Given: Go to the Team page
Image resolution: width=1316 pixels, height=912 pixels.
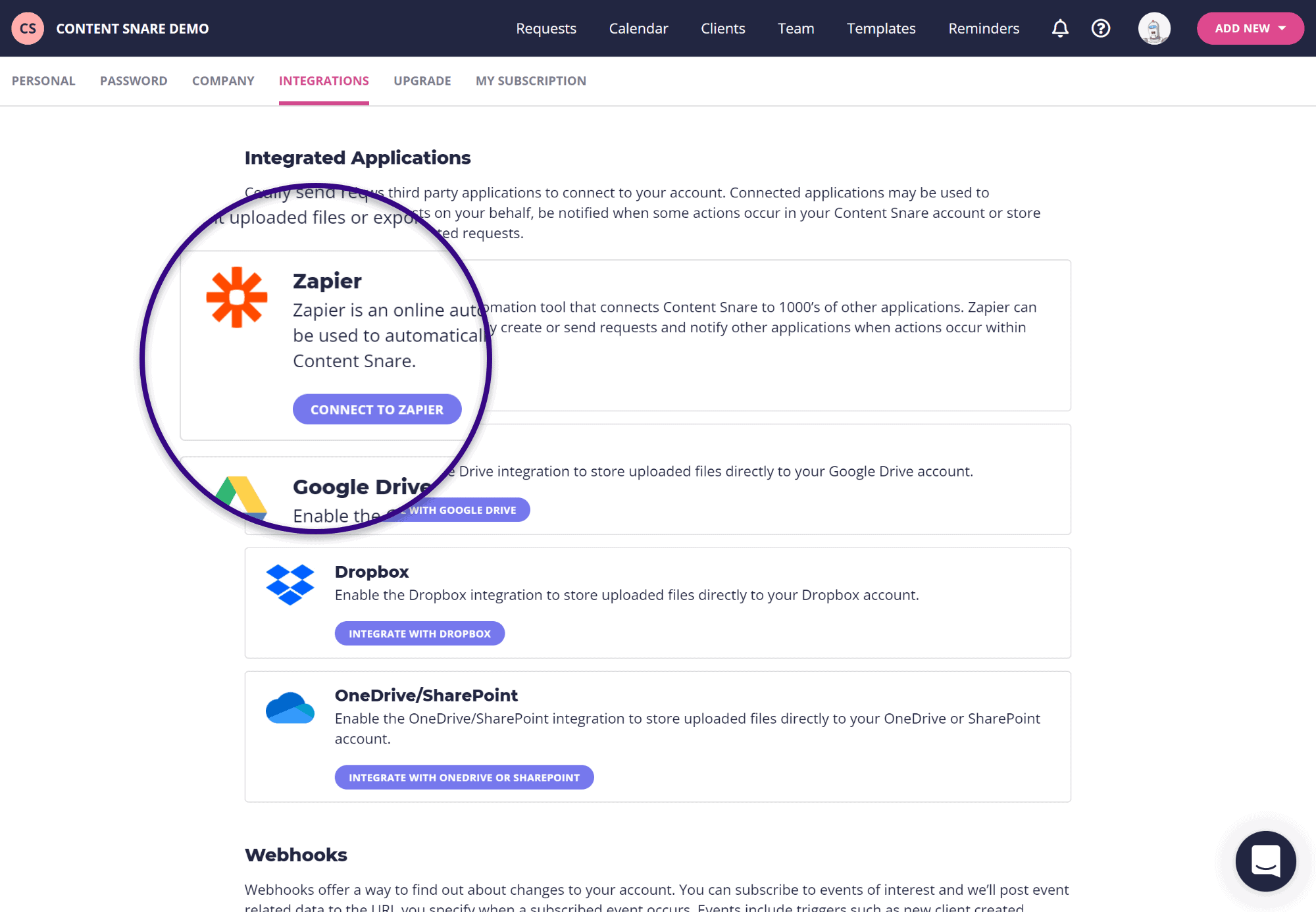Looking at the screenshot, I should click(x=796, y=28).
